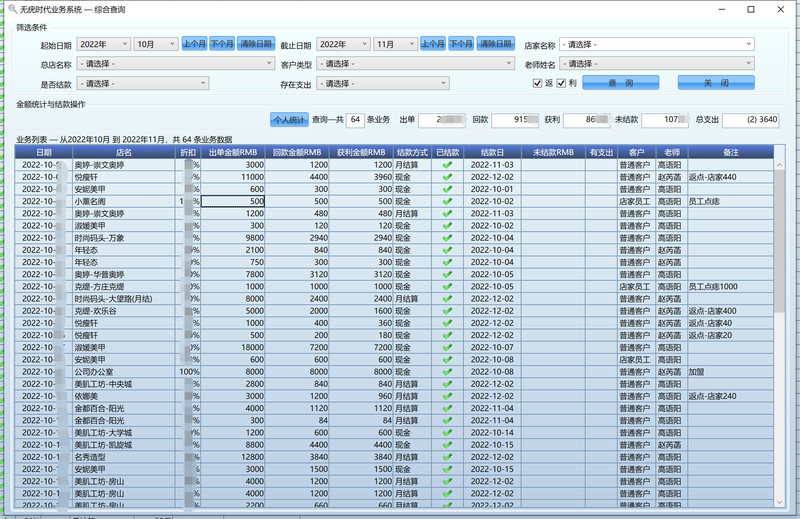Select the 公司办公室 store name cell
The height and width of the screenshot is (519, 800).
coord(124,372)
